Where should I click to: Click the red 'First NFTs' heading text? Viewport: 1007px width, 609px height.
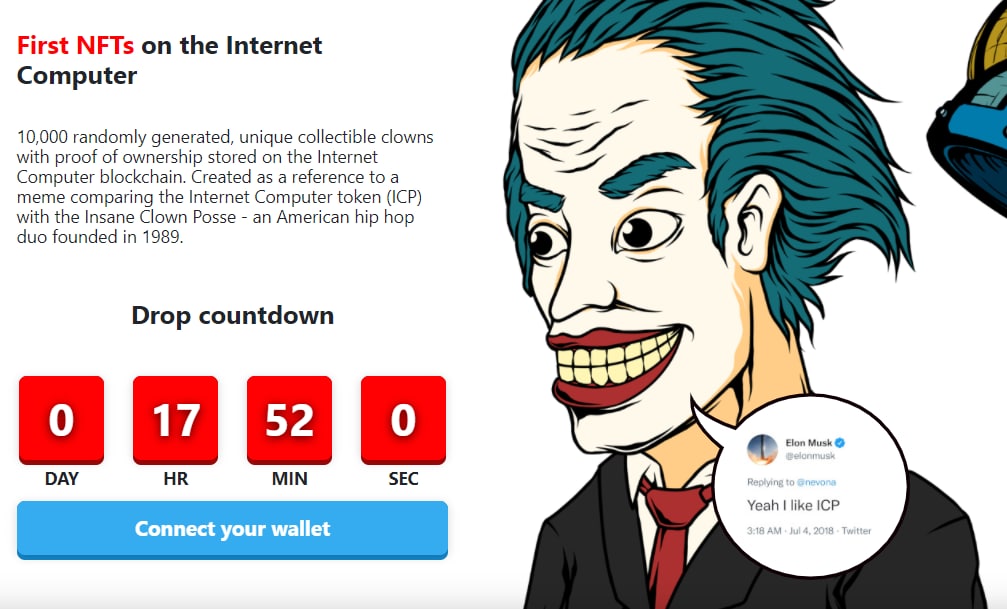[x=75, y=46]
